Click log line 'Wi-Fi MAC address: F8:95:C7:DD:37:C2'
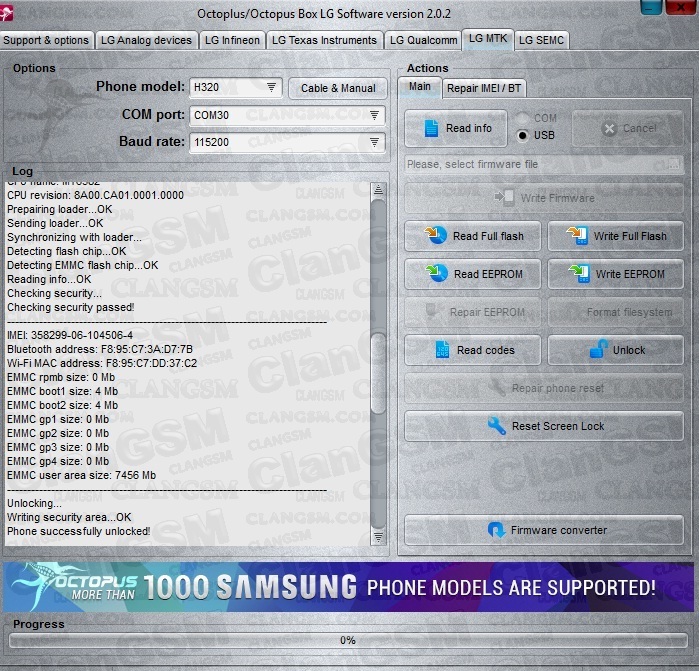The width and height of the screenshot is (699, 671). (x=102, y=363)
